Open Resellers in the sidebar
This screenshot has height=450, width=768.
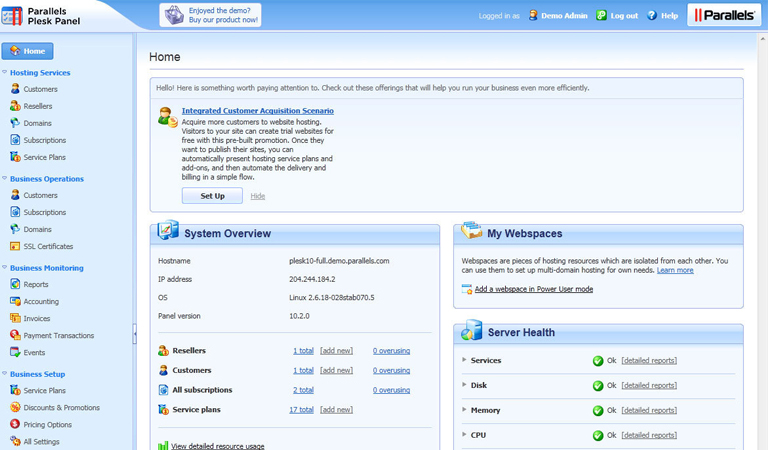38,106
